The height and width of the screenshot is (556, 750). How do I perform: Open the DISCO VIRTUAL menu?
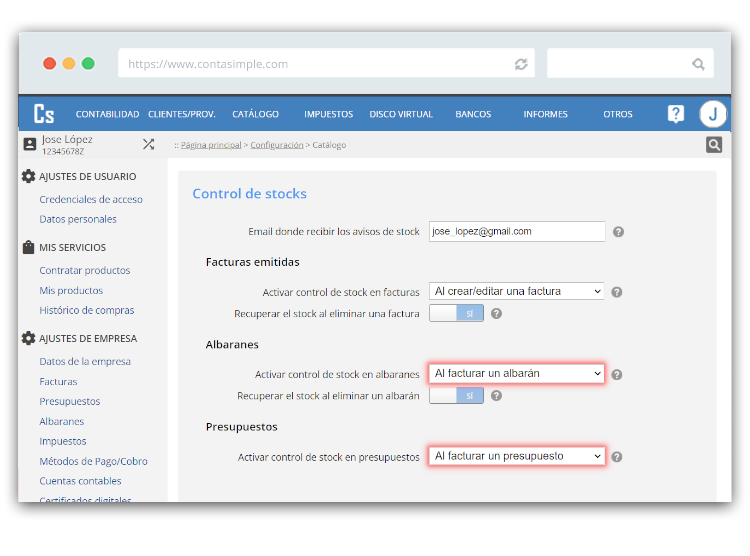click(x=401, y=114)
